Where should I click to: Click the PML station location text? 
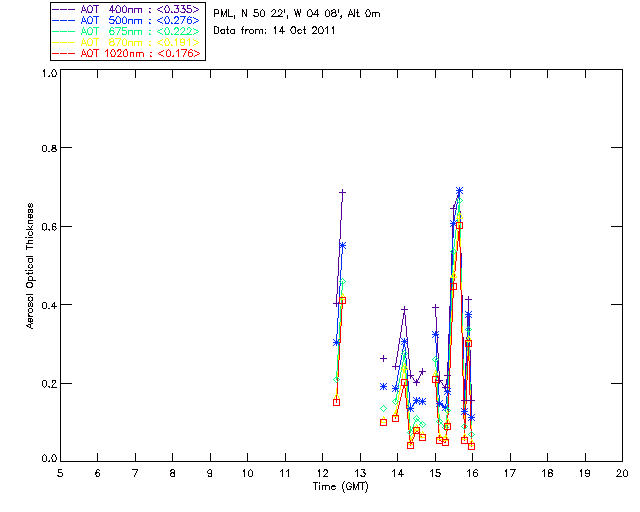tap(297, 14)
